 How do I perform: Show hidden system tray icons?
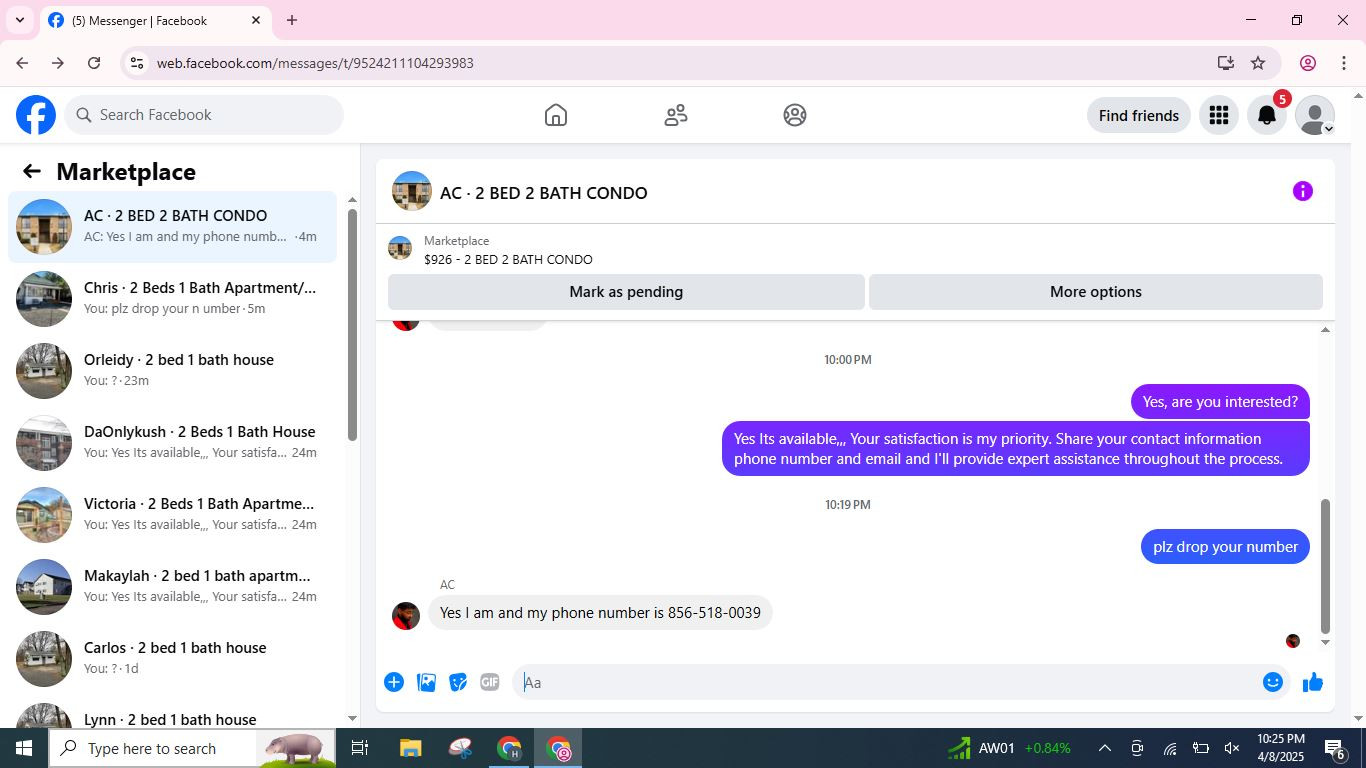1105,748
